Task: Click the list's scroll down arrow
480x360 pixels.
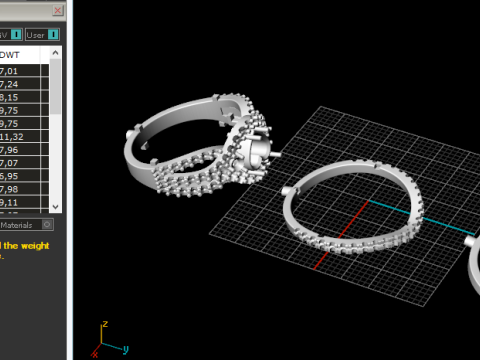Action: pyautogui.click(x=55, y=207)
